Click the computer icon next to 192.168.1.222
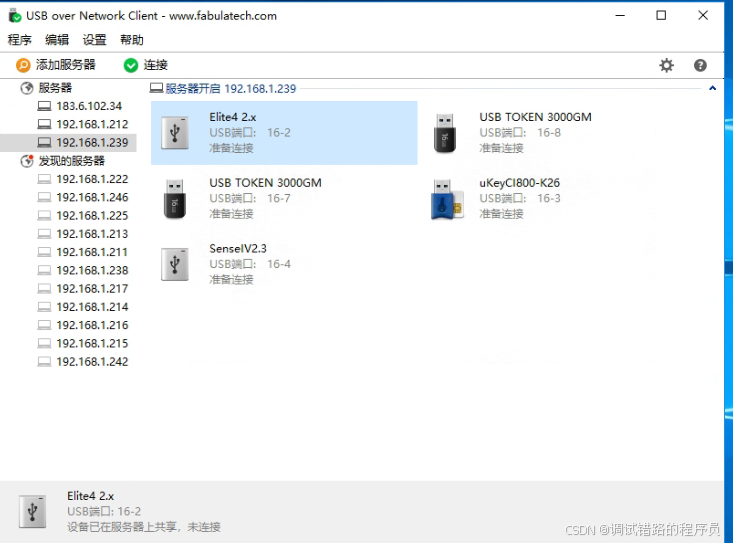 pos(44,179)
